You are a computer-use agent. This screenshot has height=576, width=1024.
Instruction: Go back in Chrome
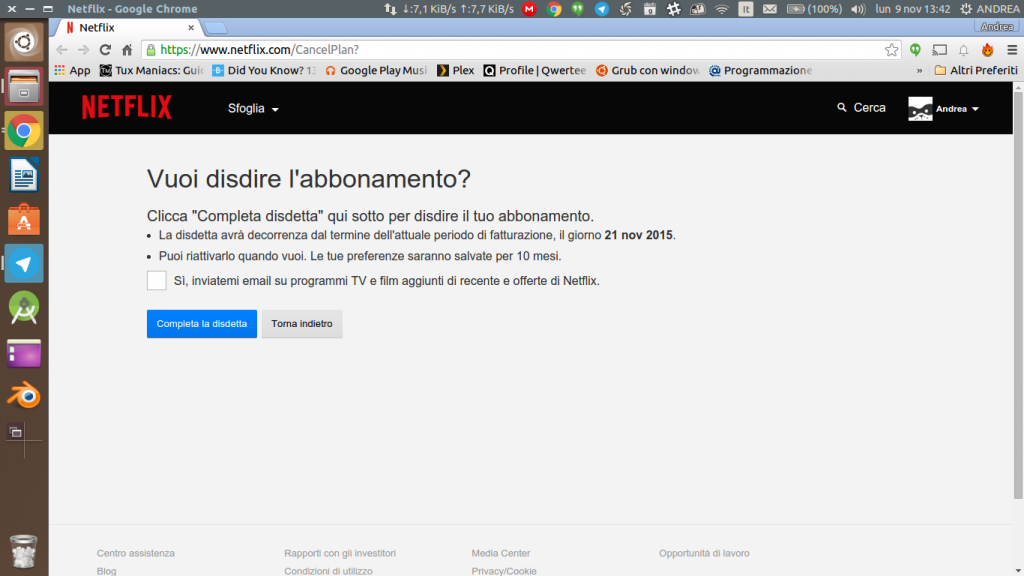(x=62, y=50)
